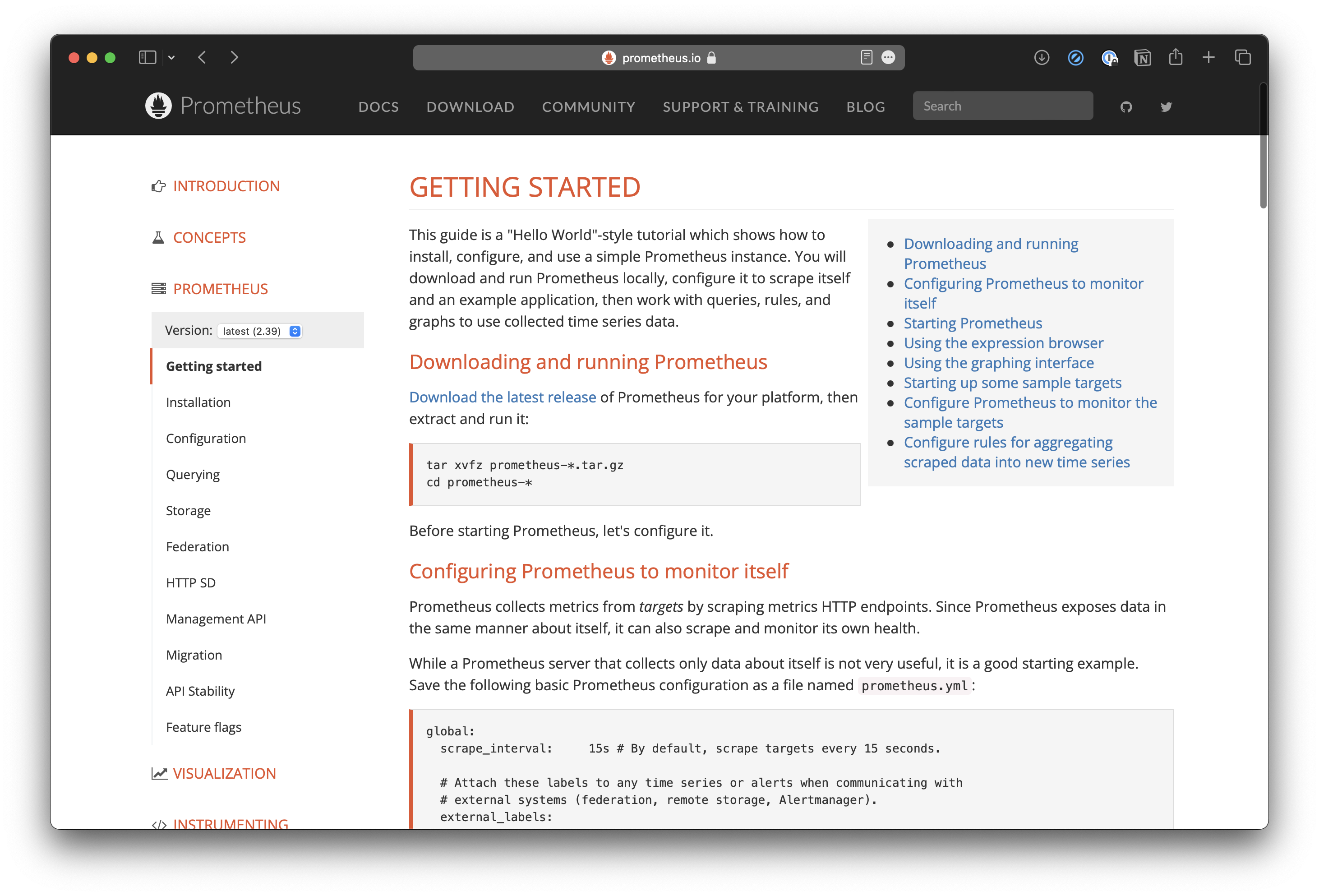Open the Installation docs page

[198, 402]
